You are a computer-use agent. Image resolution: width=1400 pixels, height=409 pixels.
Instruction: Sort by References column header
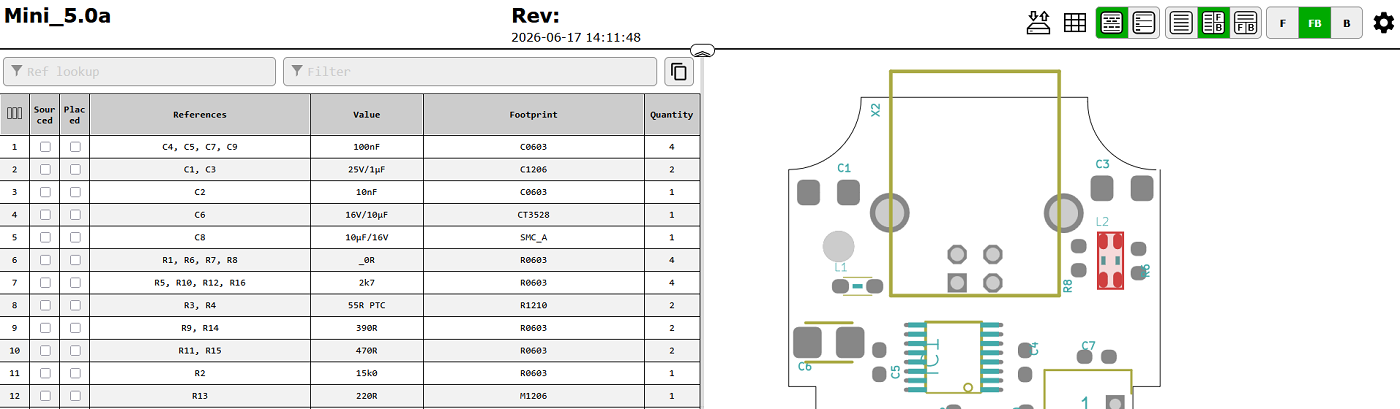(200, 114)
